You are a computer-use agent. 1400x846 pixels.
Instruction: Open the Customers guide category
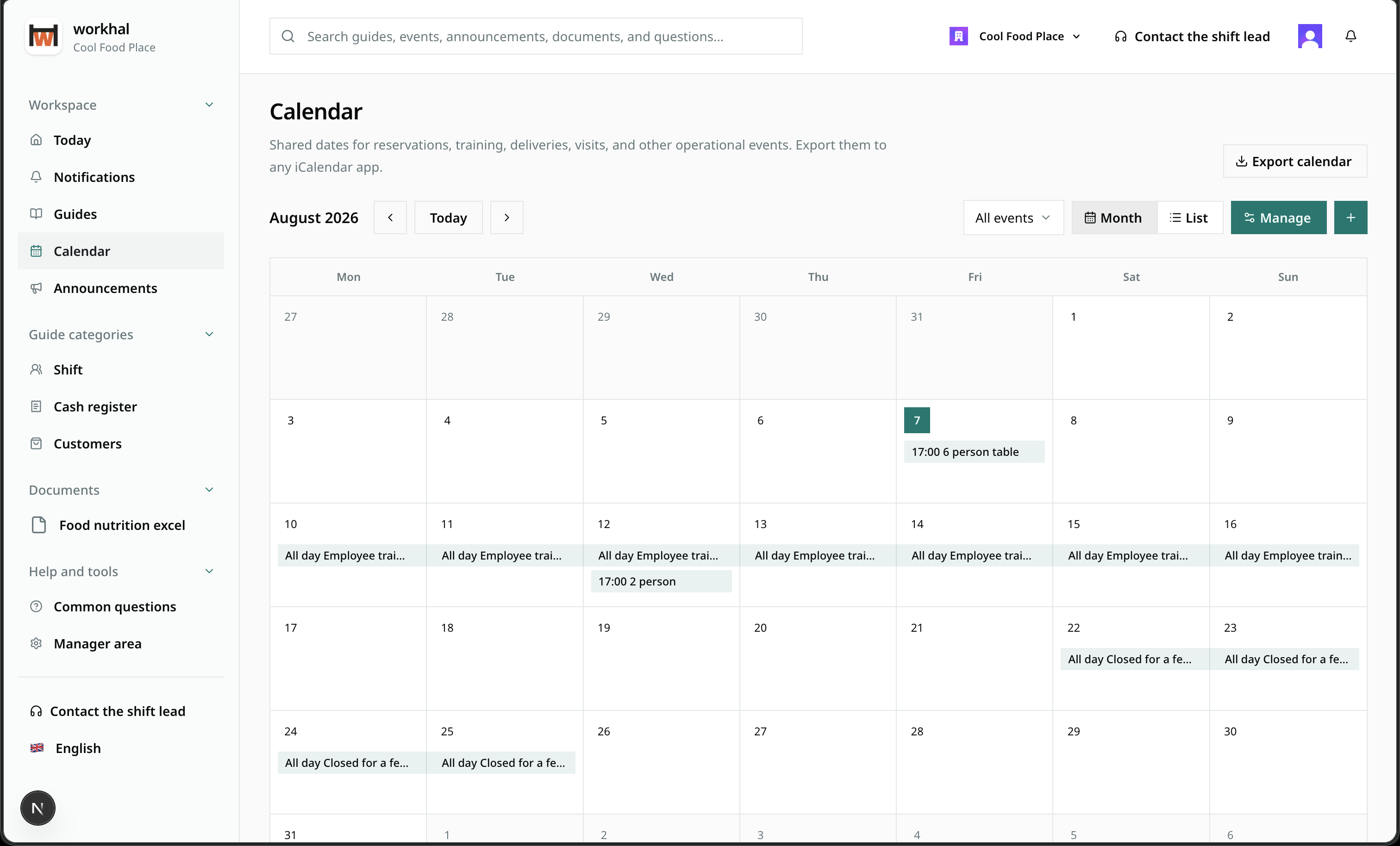click(x=121, y=443)
